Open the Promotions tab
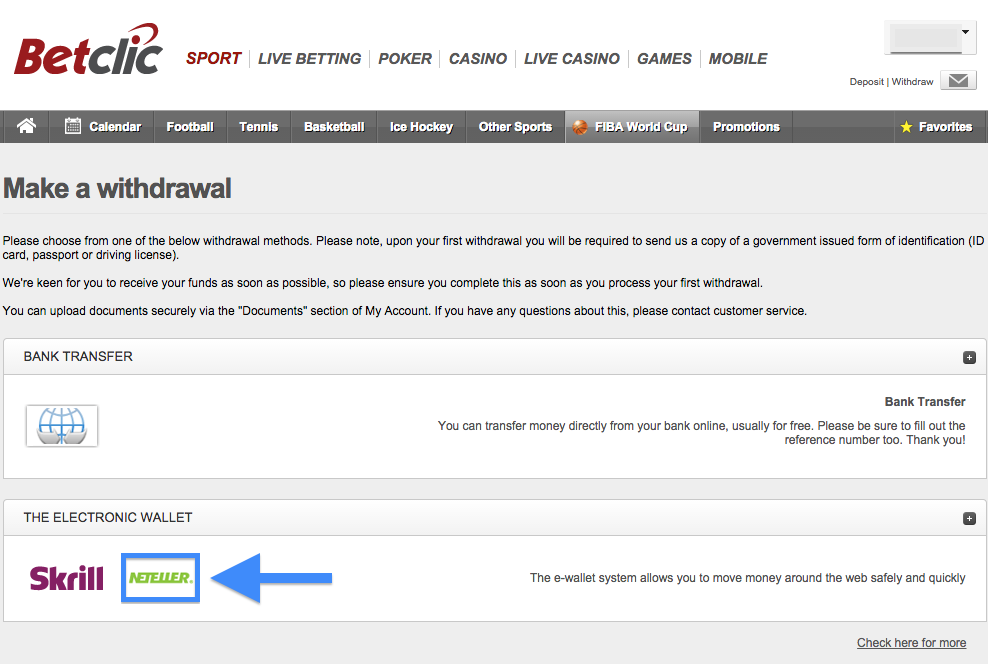This screenshot has height=664, width=988. 746,127
